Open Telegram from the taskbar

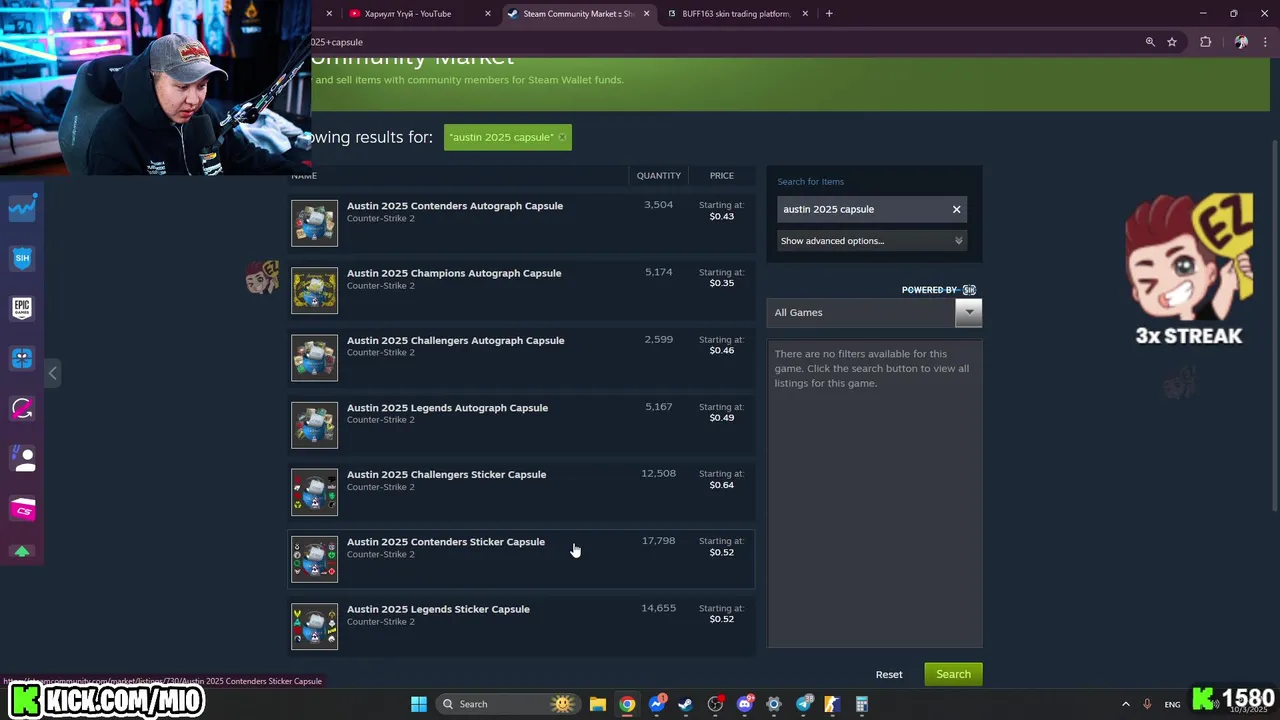coord(803,704)
